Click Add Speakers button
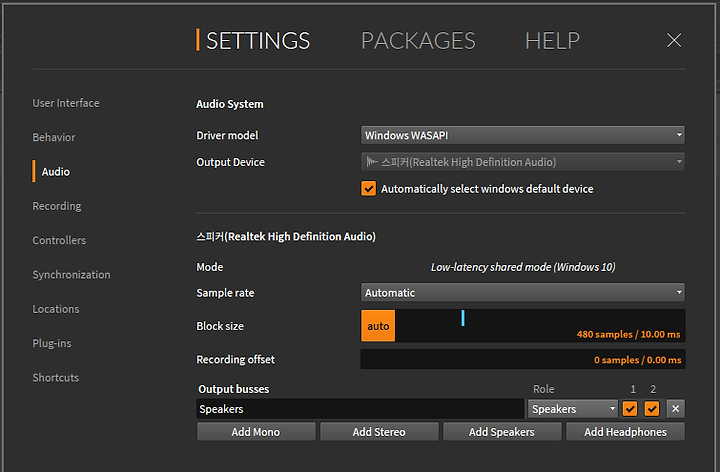The width and height of the screenshot is (720, 472). [501, 432]
